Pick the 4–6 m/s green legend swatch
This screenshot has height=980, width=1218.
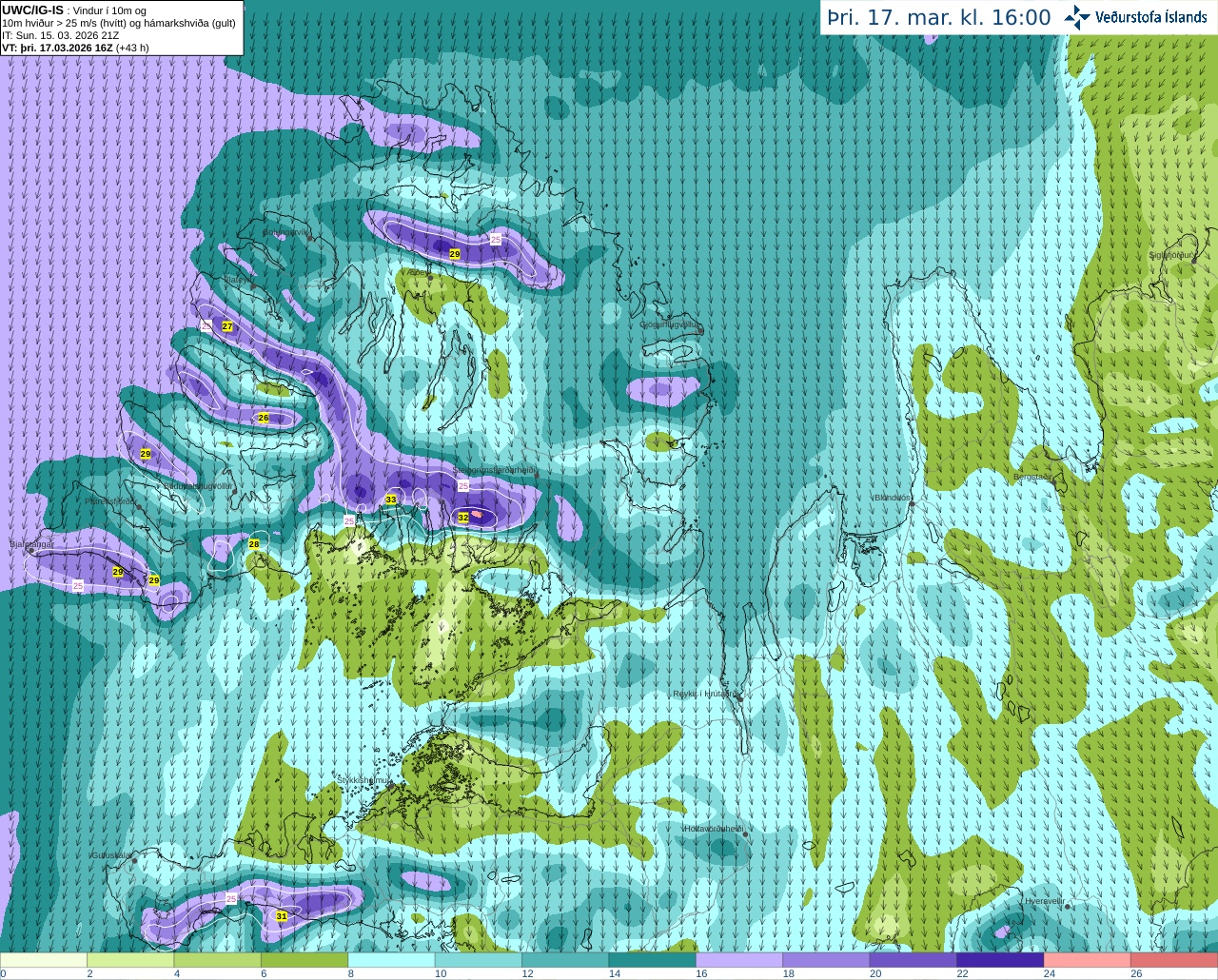tap(217, 960)
